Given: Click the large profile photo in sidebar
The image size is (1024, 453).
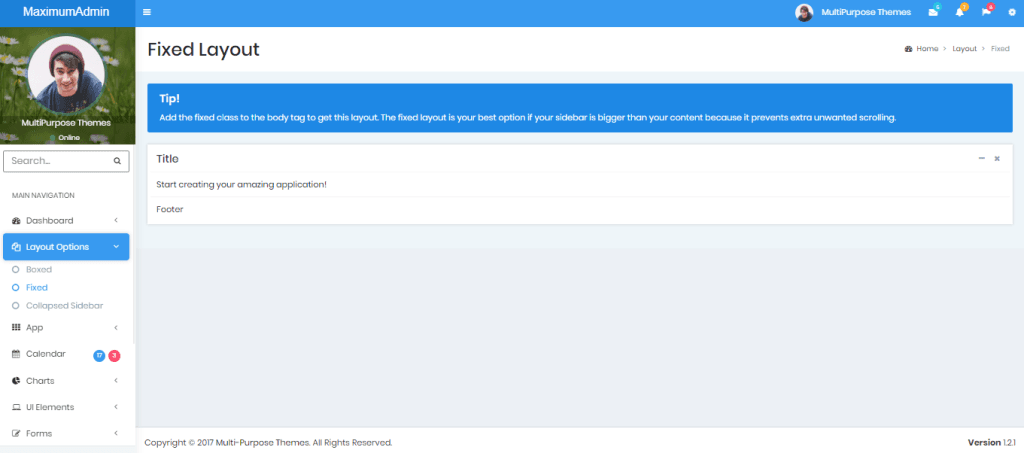Looking at the screenshot, I should point(66,74).
